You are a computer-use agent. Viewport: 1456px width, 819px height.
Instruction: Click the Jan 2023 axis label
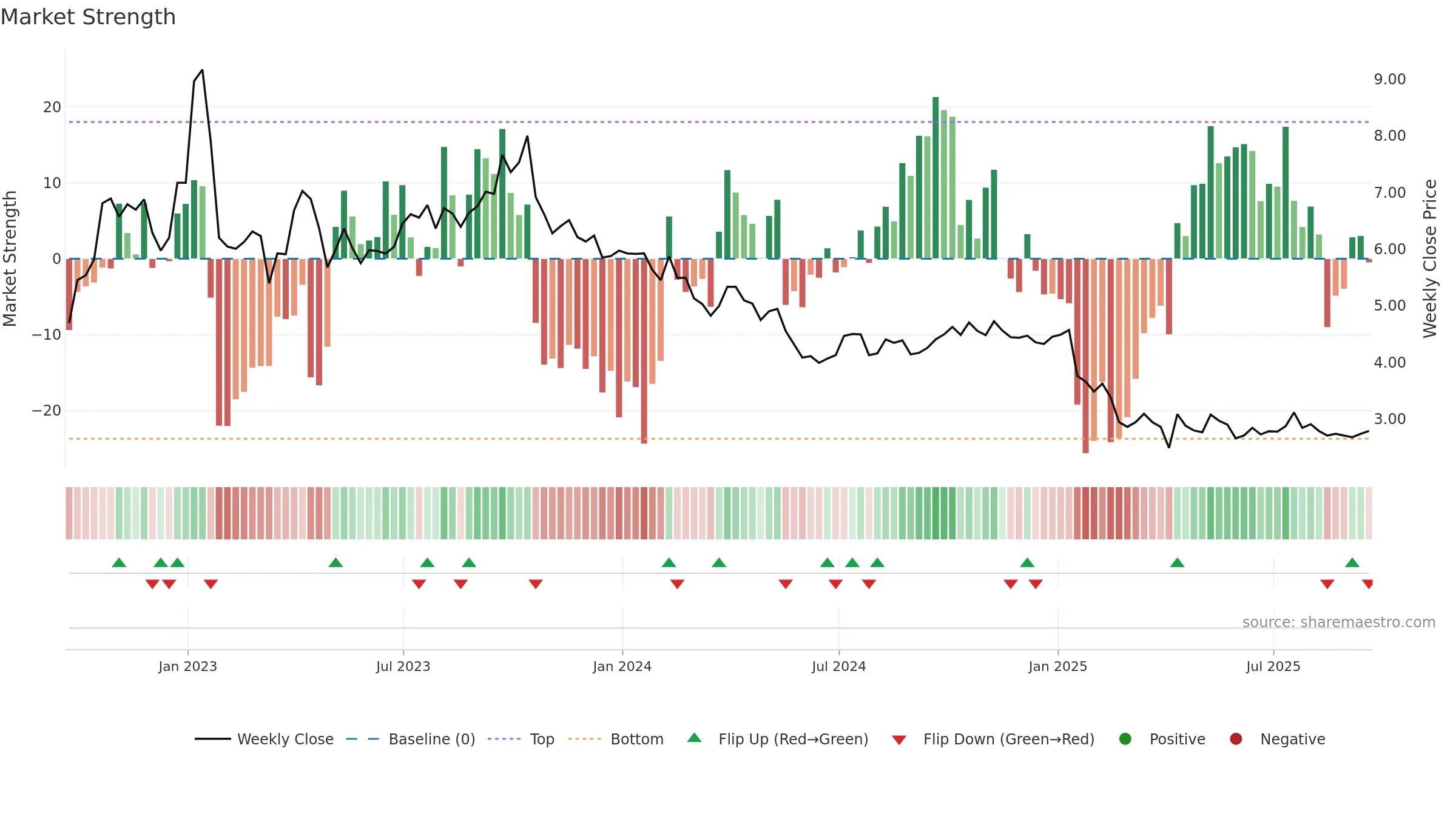187,666
